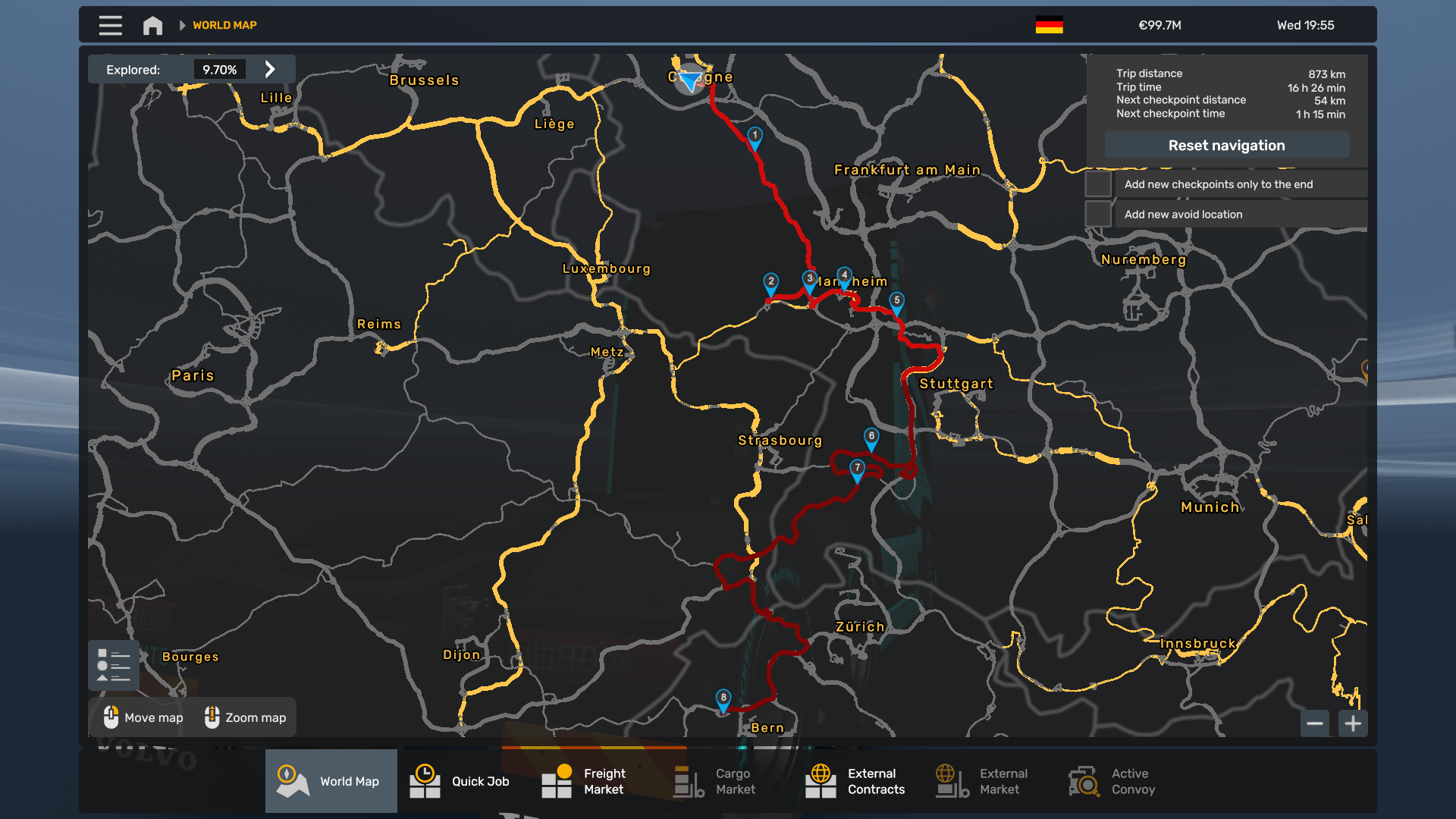Open the Active Convoy tab
1456x819 pixels.
[x=1123, y=781]
